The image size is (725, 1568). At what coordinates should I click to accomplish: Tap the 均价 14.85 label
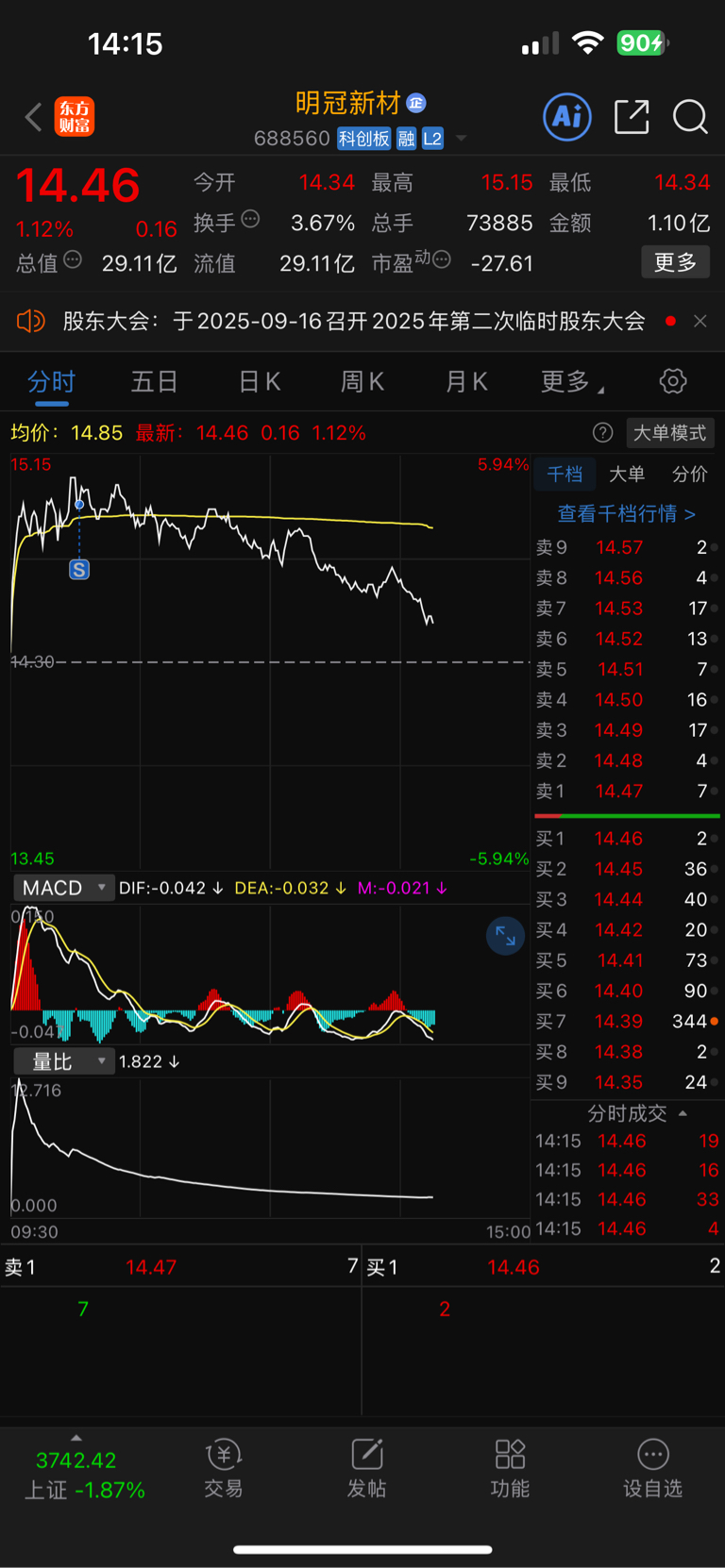click(66, 432)
